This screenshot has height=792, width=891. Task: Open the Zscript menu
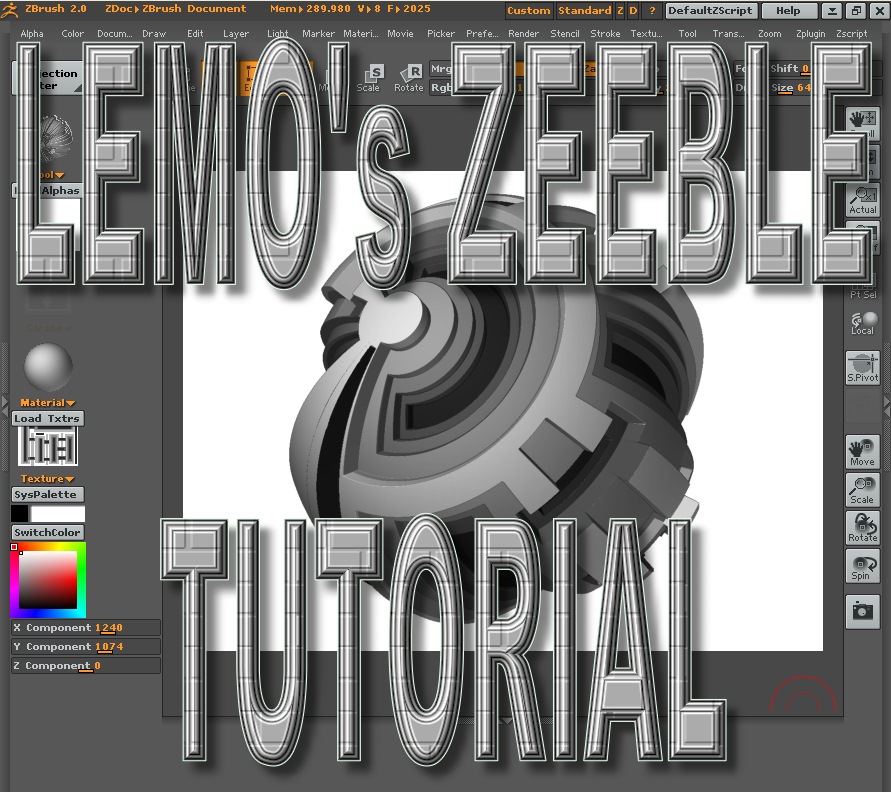pos(851,34)
